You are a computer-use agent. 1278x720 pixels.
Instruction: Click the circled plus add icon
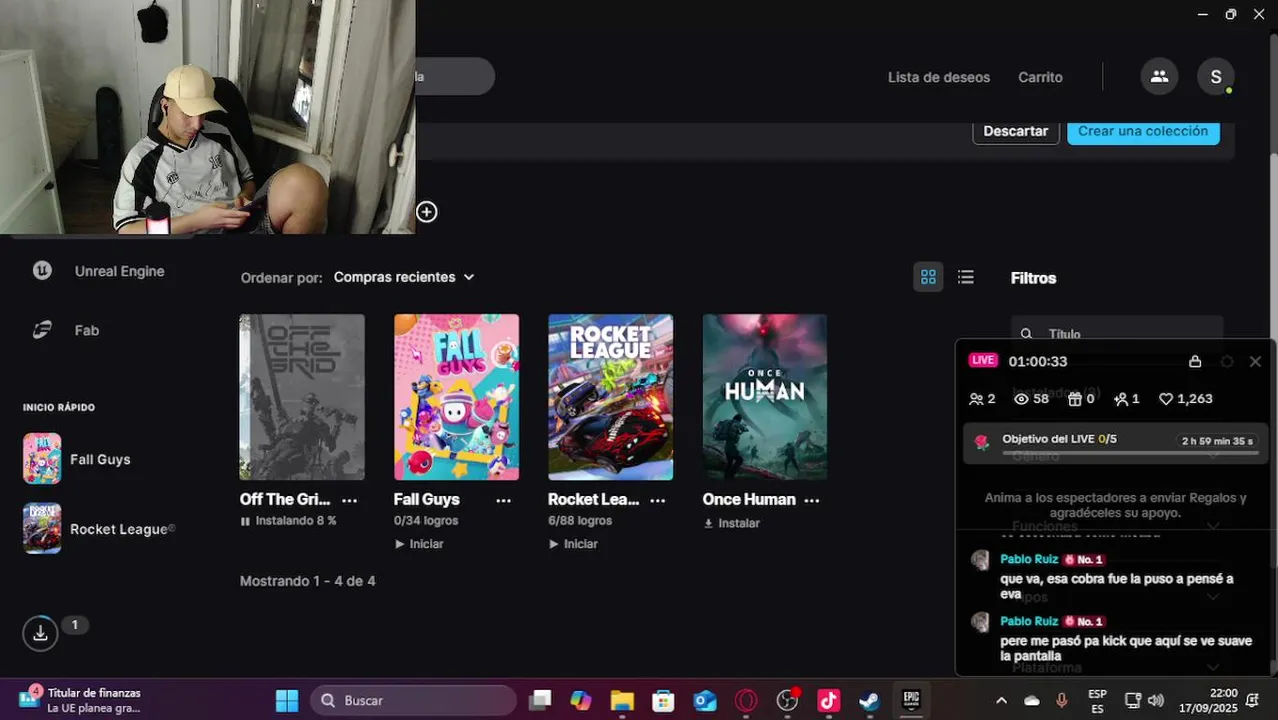(x=427, y=212)
